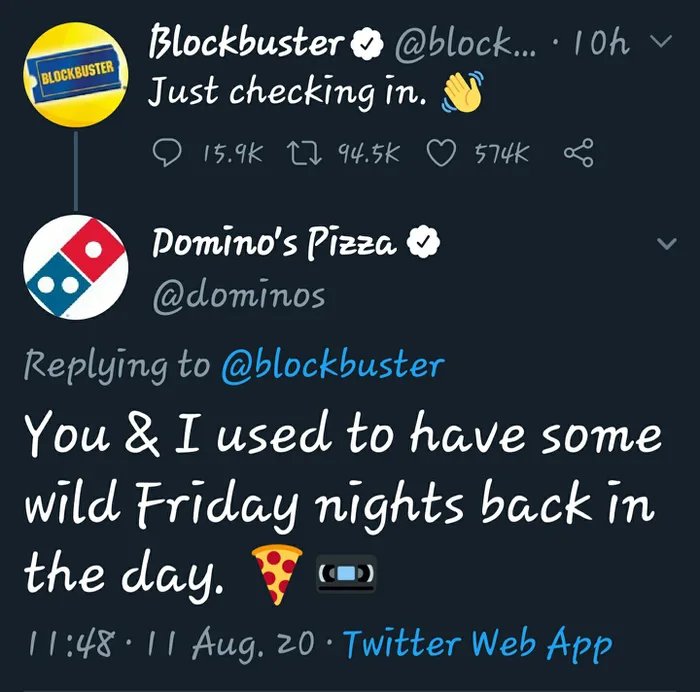Click the @blockbuster mention in Replying to
Image resolution: width=700 pixels, height=692 pixels.
click(x=331, y=365)
